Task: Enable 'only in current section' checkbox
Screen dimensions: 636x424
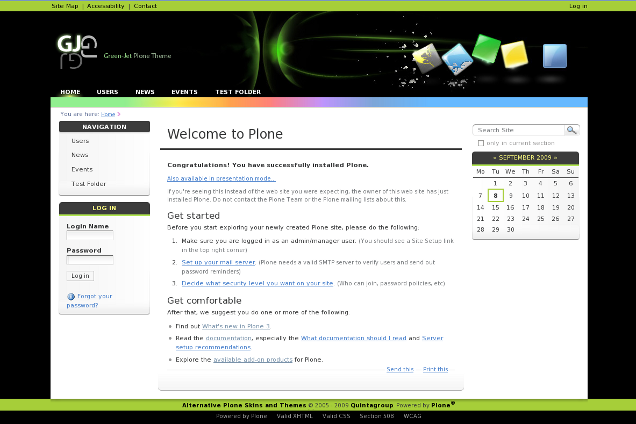Action: (481, 143)
